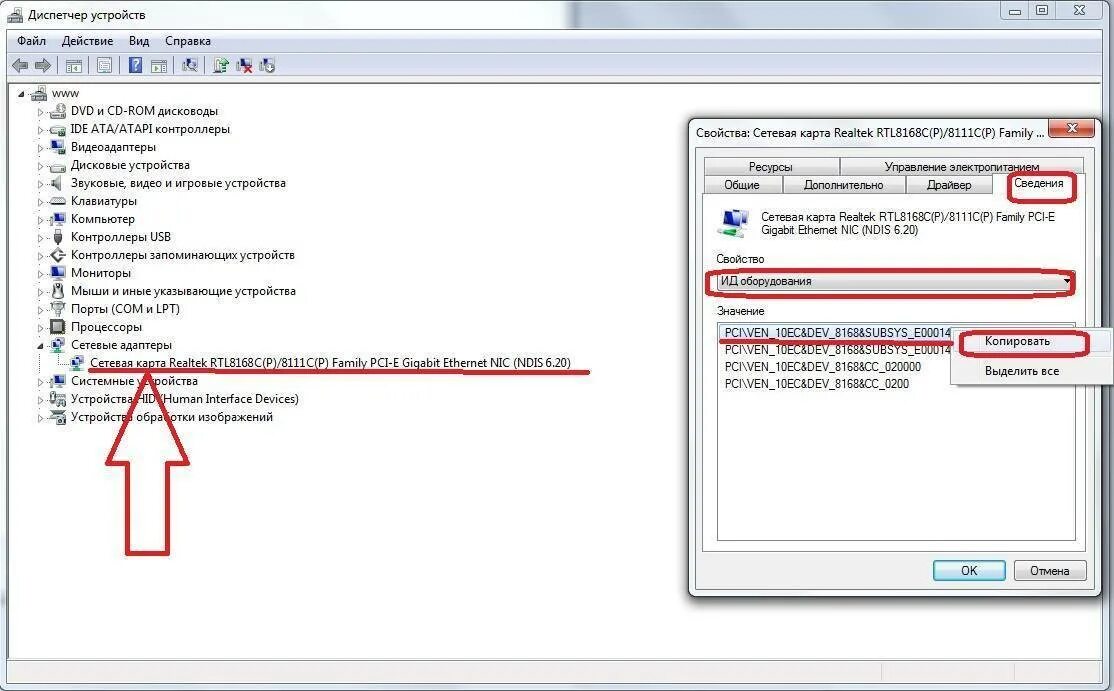
Task: Click the Клавиатуры keyboard icon
Action: tap(58, 202)
